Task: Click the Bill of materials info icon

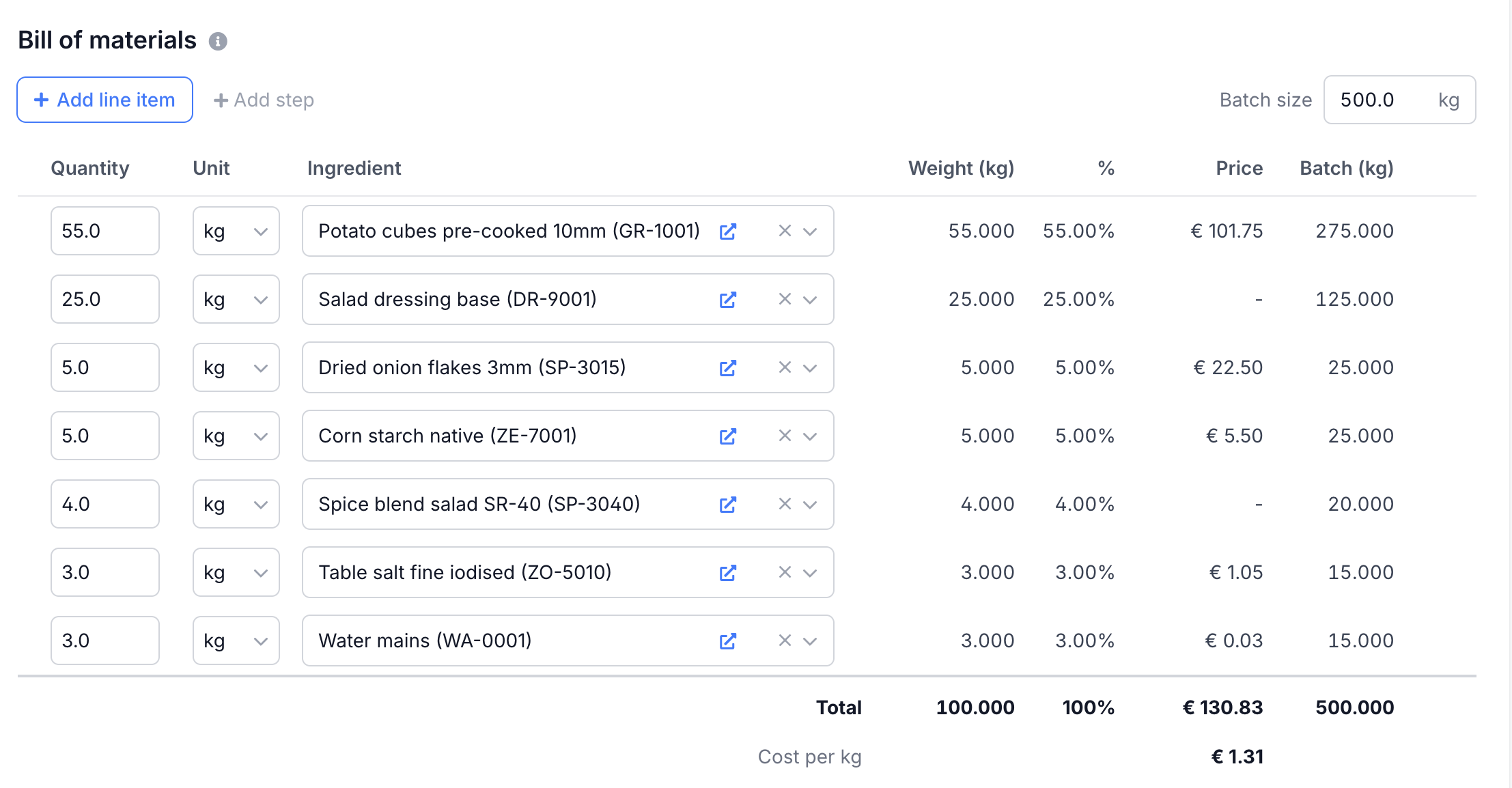Action: pyautogui.click(x=218, y=42)
